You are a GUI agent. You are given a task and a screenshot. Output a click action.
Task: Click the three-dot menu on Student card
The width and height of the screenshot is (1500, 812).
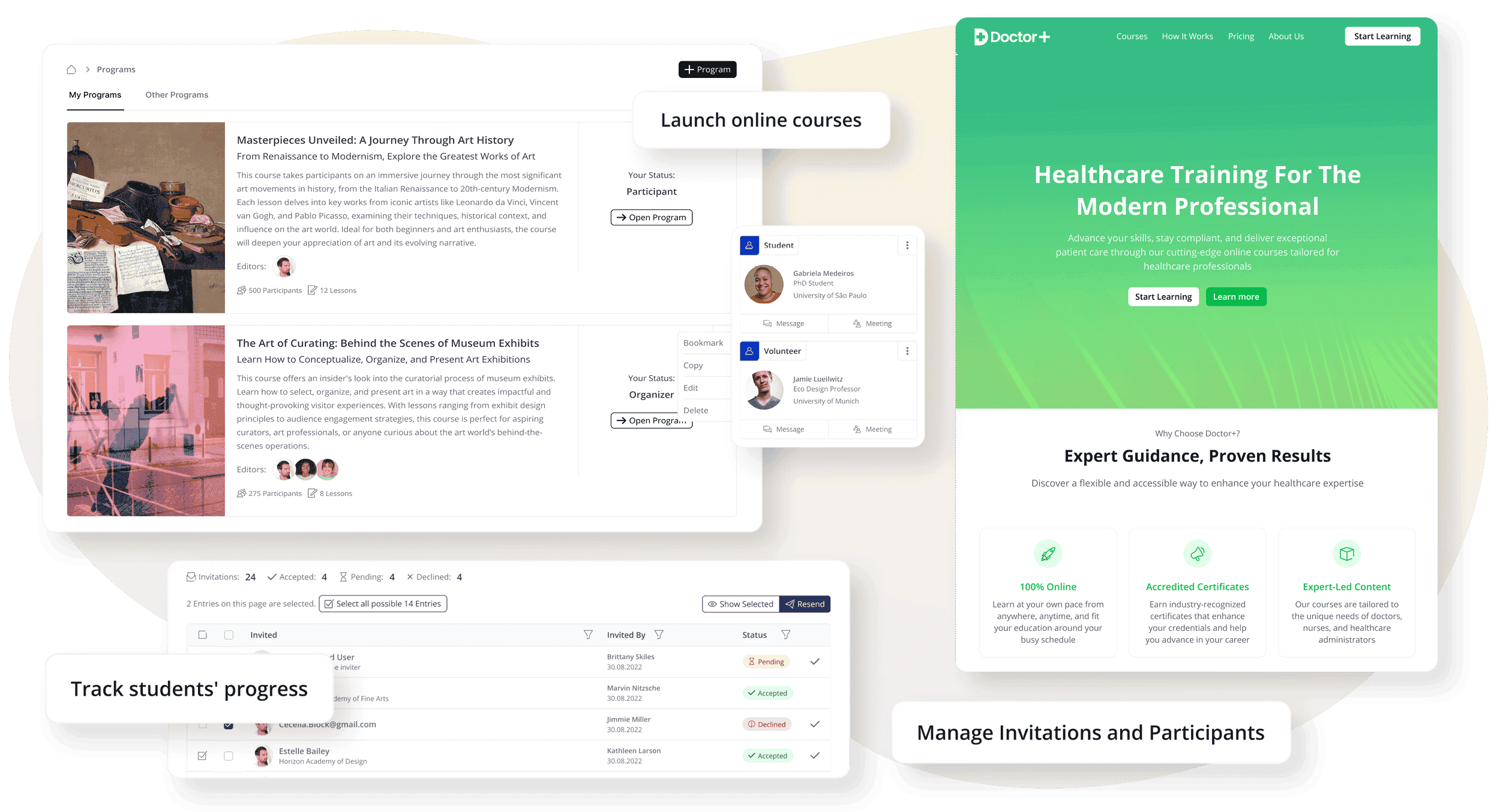point(907,245)
